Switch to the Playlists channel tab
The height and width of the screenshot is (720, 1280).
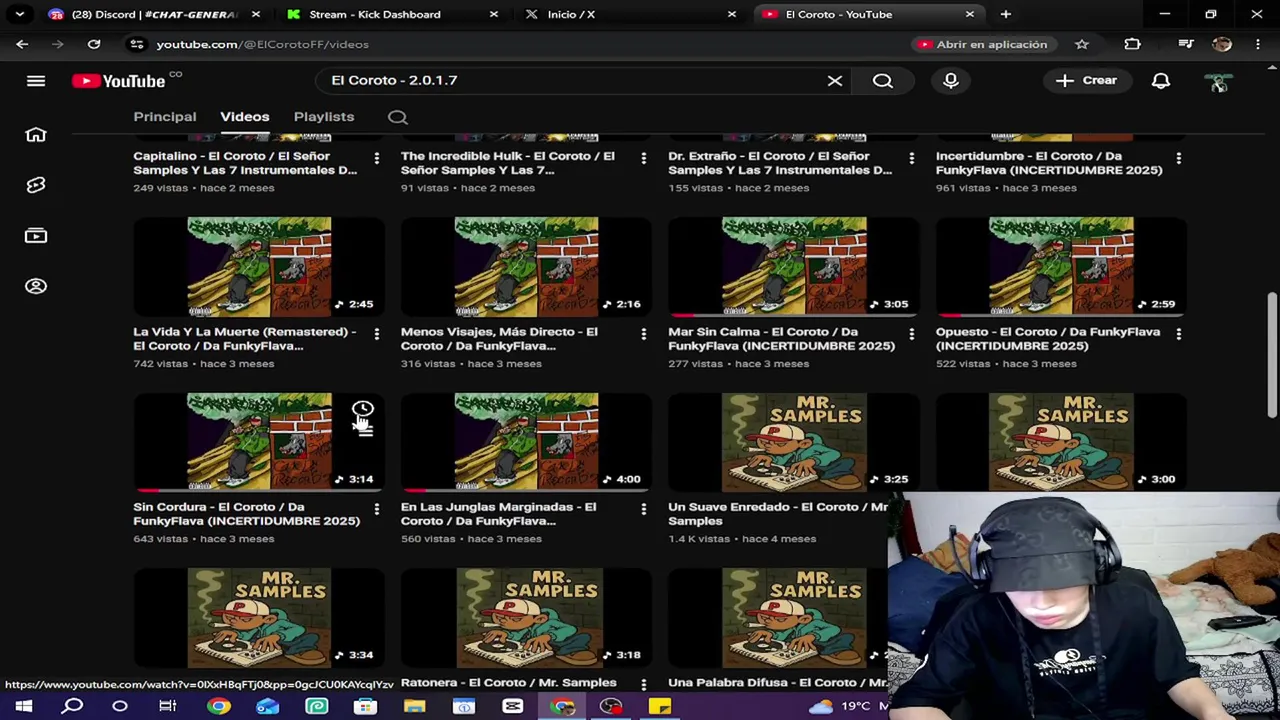[324, 117]
